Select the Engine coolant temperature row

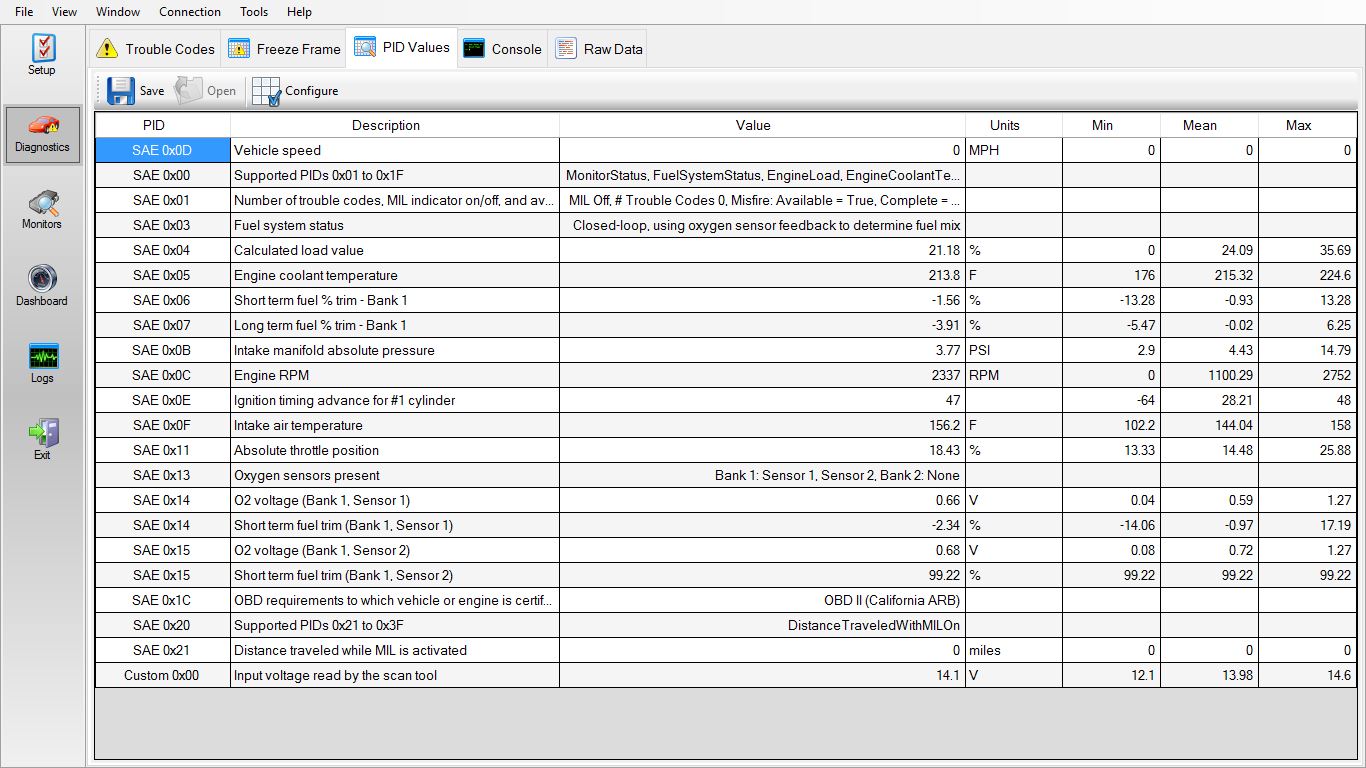click(395, 275)
